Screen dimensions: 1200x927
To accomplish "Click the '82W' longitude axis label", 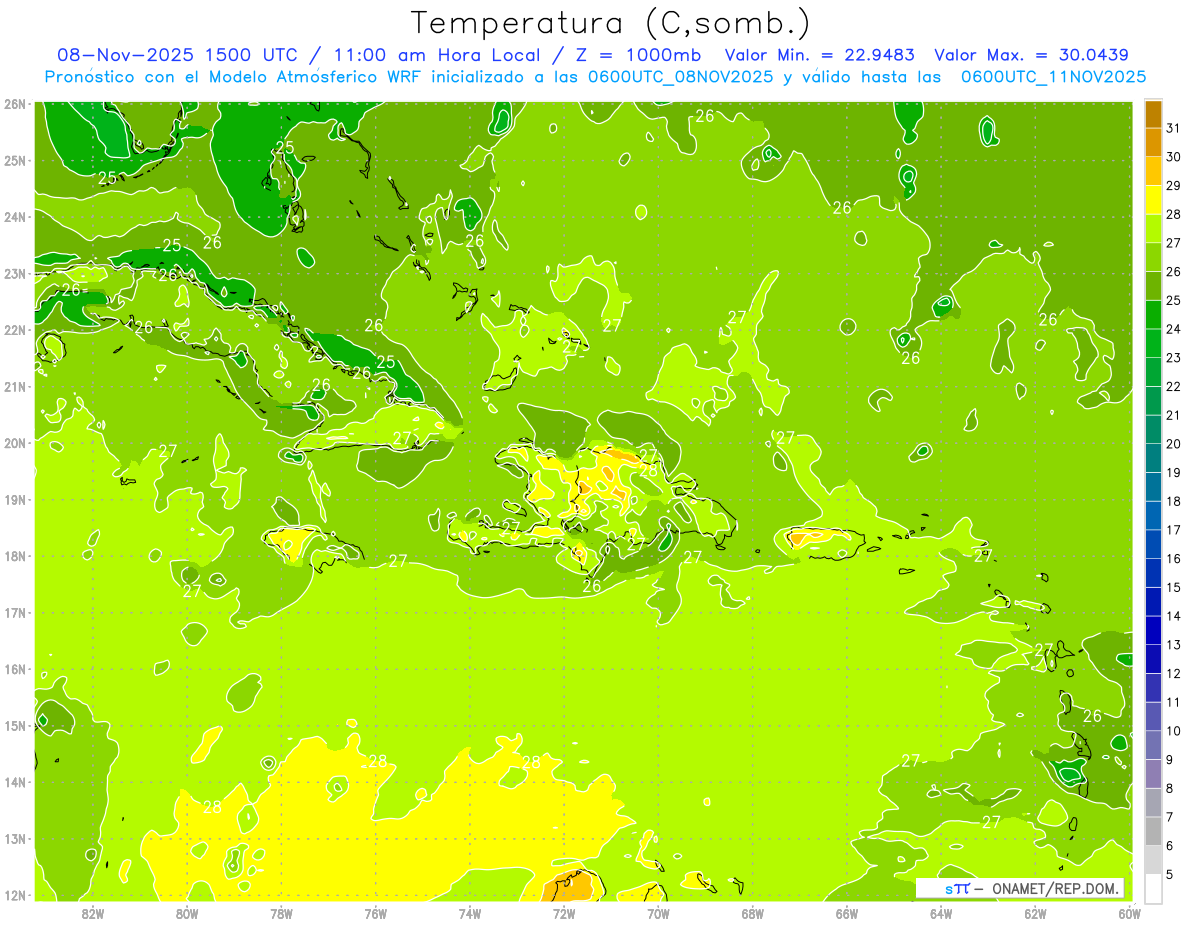I will (x=92, y=913).
